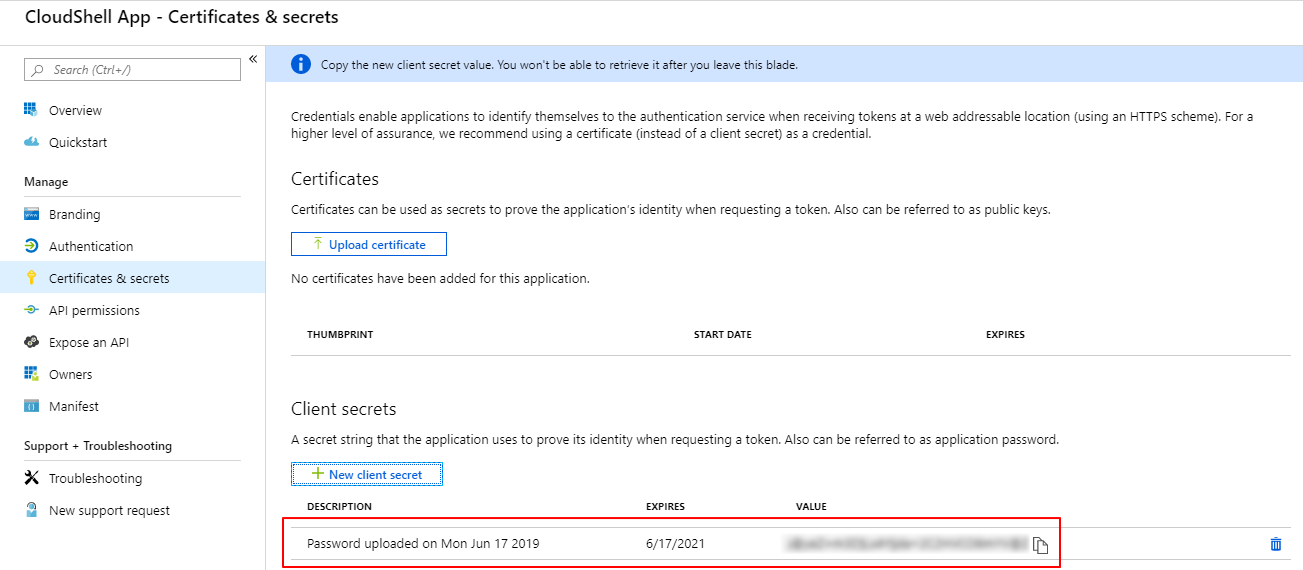Viewport: 1303px width, 570px height.
Task: Click the page title 'CloudShell App - Certificates & secrets'
Action: [x=181, y=17]
